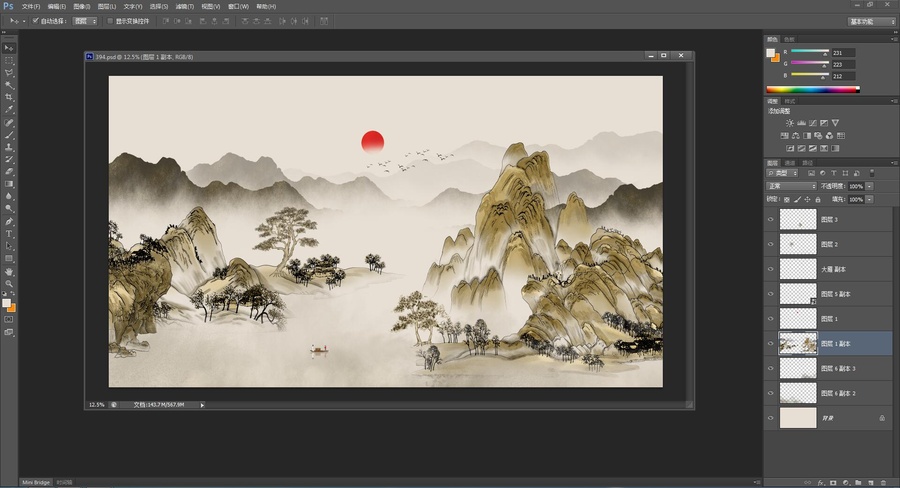The height and width of the screenshot is (488, 900).
Task: Select the Eyedropper tool
Action: click(9, 109)
